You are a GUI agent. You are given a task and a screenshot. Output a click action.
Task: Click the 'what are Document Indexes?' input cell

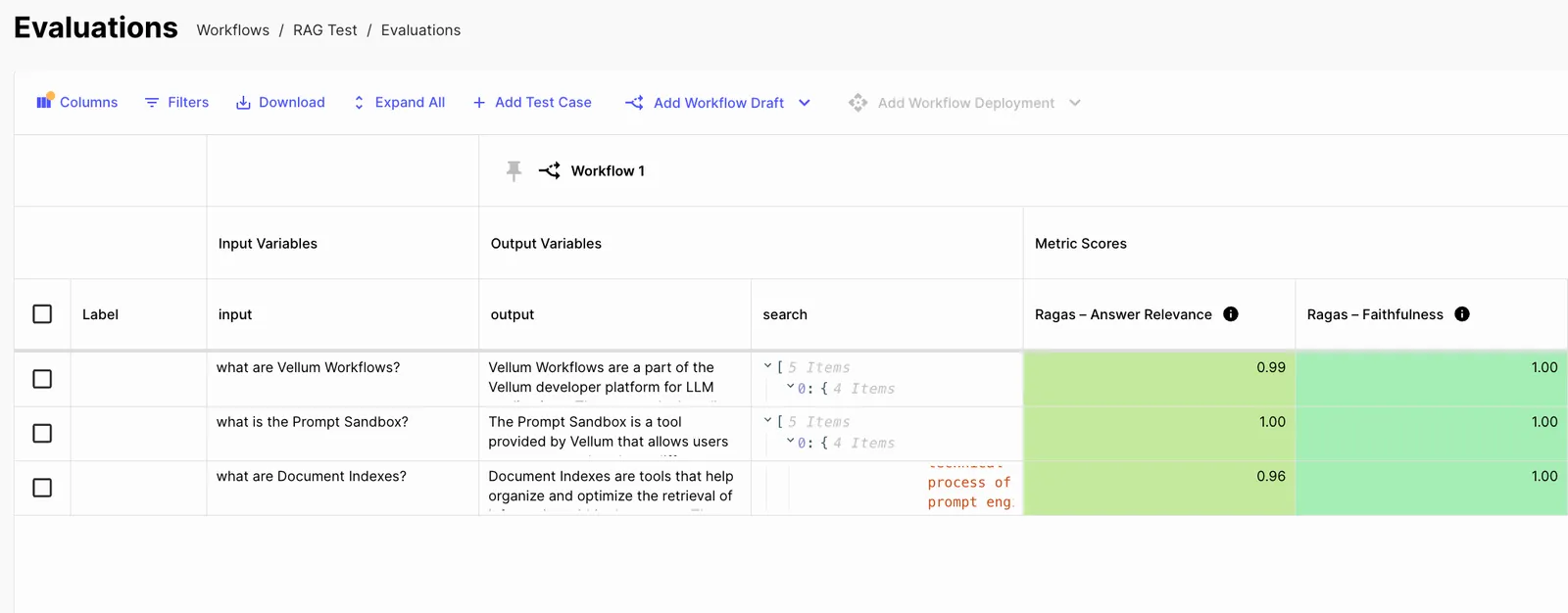pos(342,488)
